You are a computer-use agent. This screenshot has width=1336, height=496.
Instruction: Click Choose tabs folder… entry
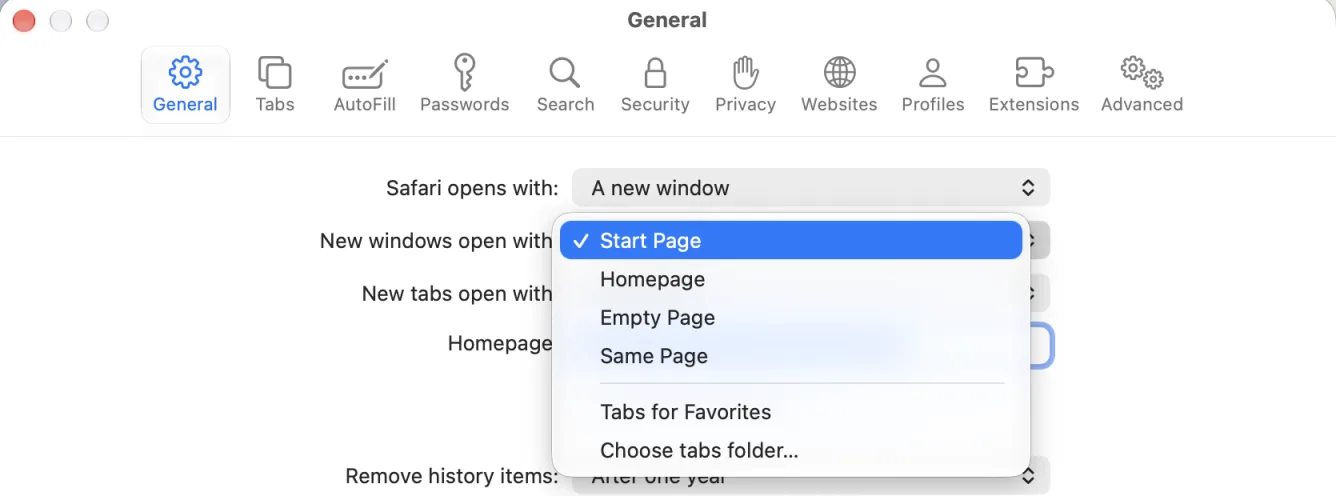791,450
